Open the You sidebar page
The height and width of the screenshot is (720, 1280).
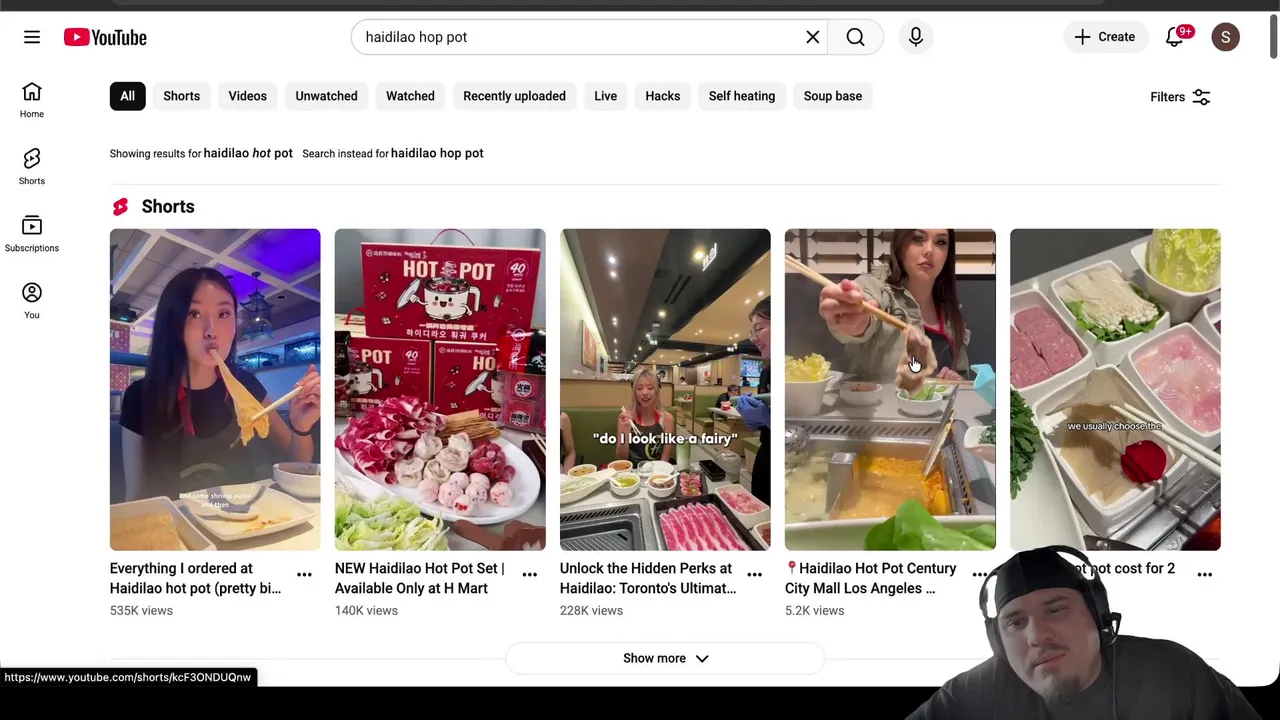[x=32, y=301]
